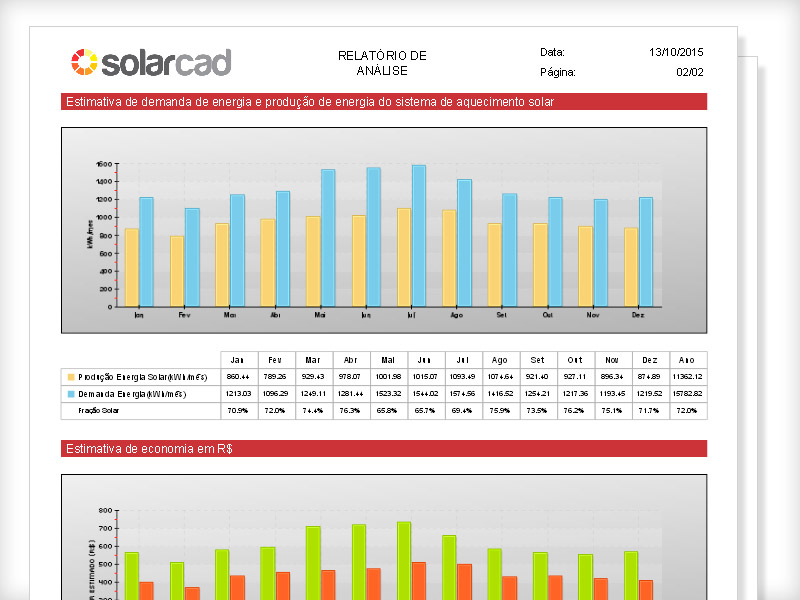This screenshot has height=600, width=800.
Task: Click the solar fraction 70.9%
Action: pos(238,410)
